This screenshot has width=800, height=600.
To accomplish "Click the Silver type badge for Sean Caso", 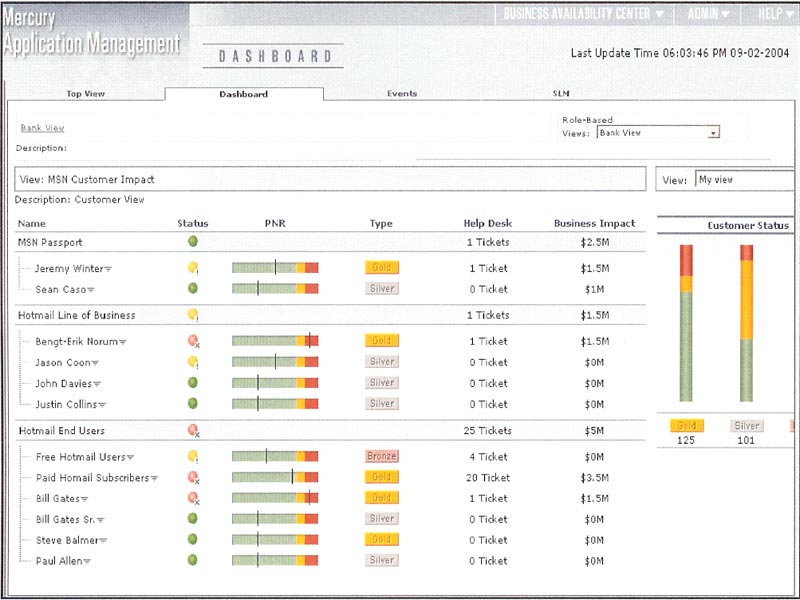I will click(382, 288).
